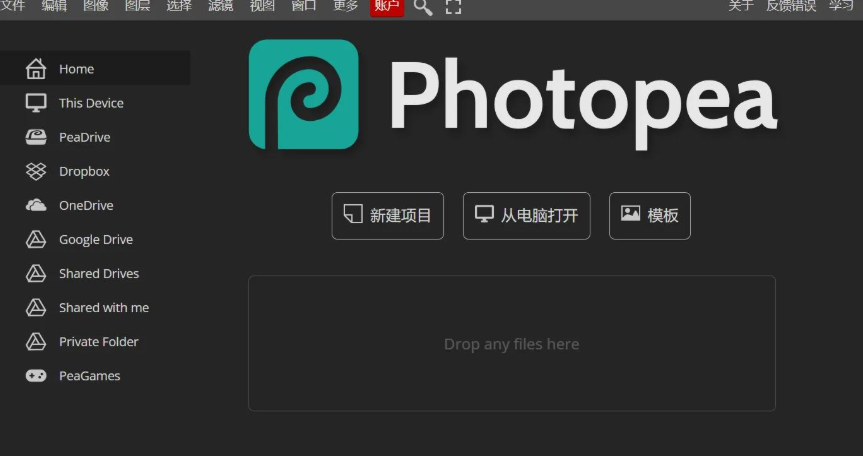Click the Shared Drives triangle icon
Screen dimensions: 863x456
[36, 273]
